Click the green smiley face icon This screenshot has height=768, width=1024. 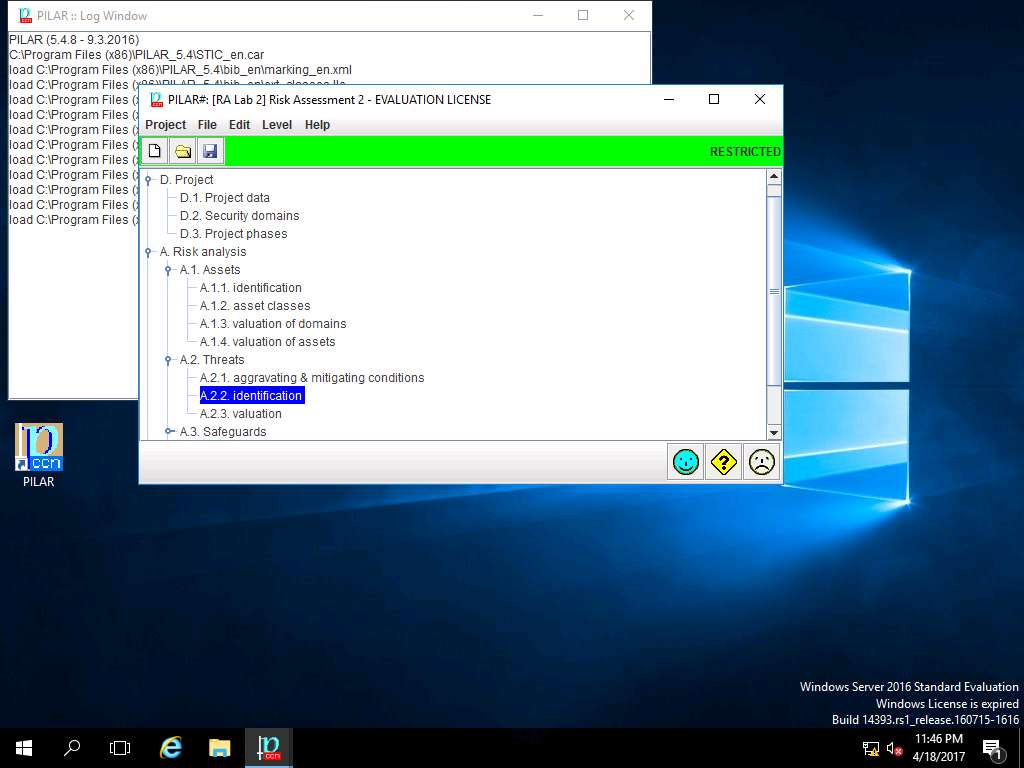686,462
